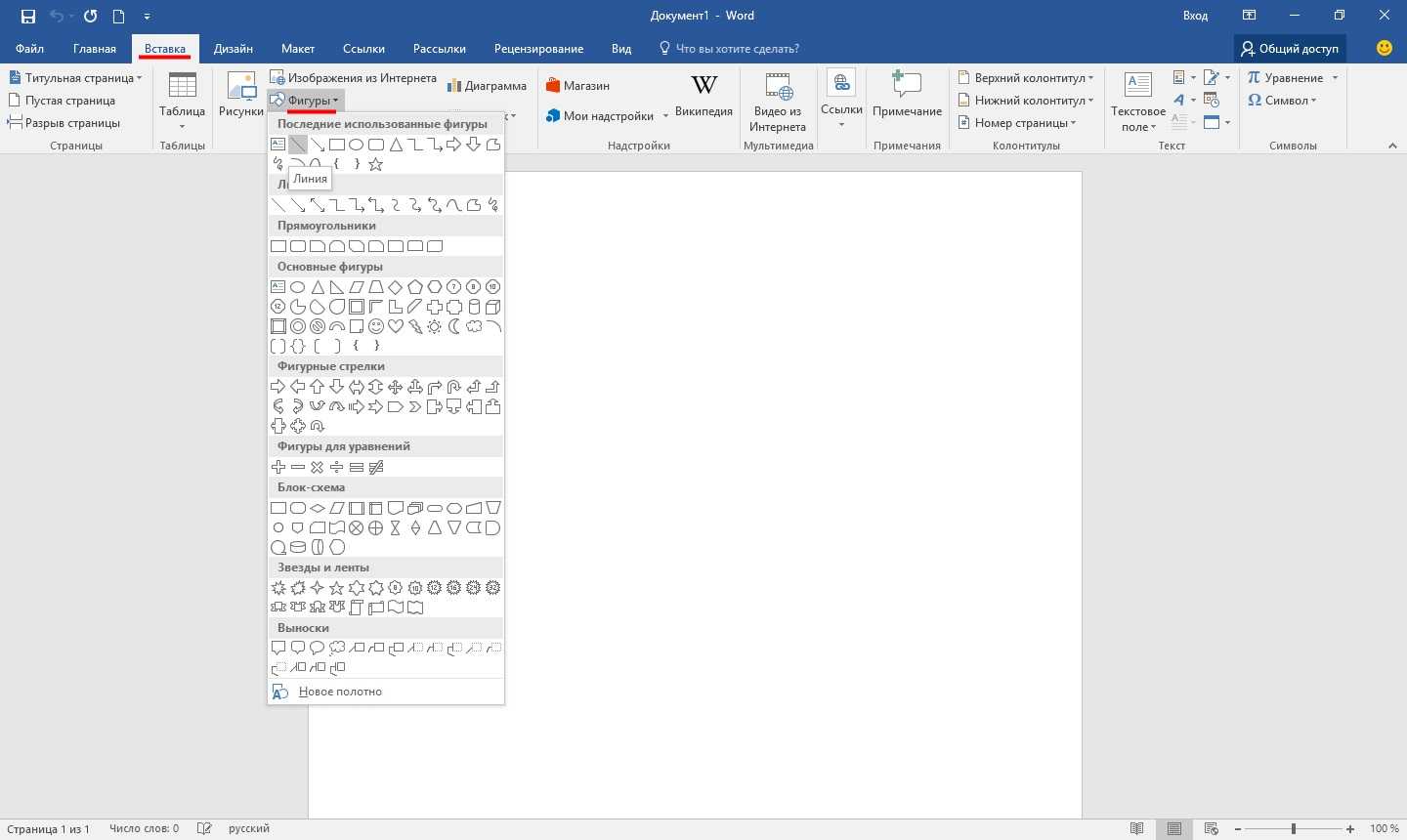The height and width of the screenshot is (840, 1407).
Task: Click the save icon in quick access toolbar
Action: [x=28, y=16]
